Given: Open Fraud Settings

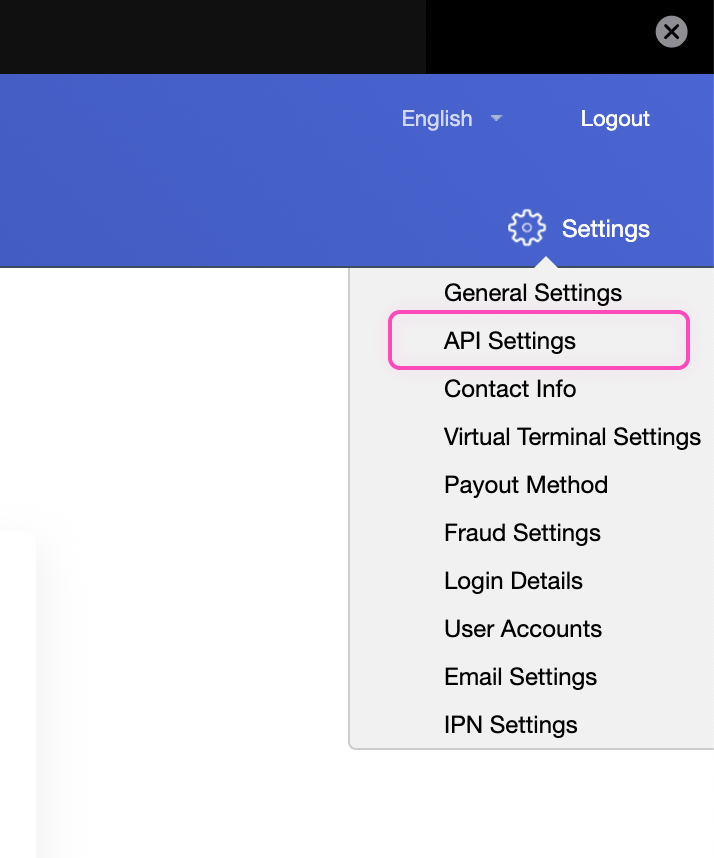Looking at the screenshot, I should [x=522, y=533].
